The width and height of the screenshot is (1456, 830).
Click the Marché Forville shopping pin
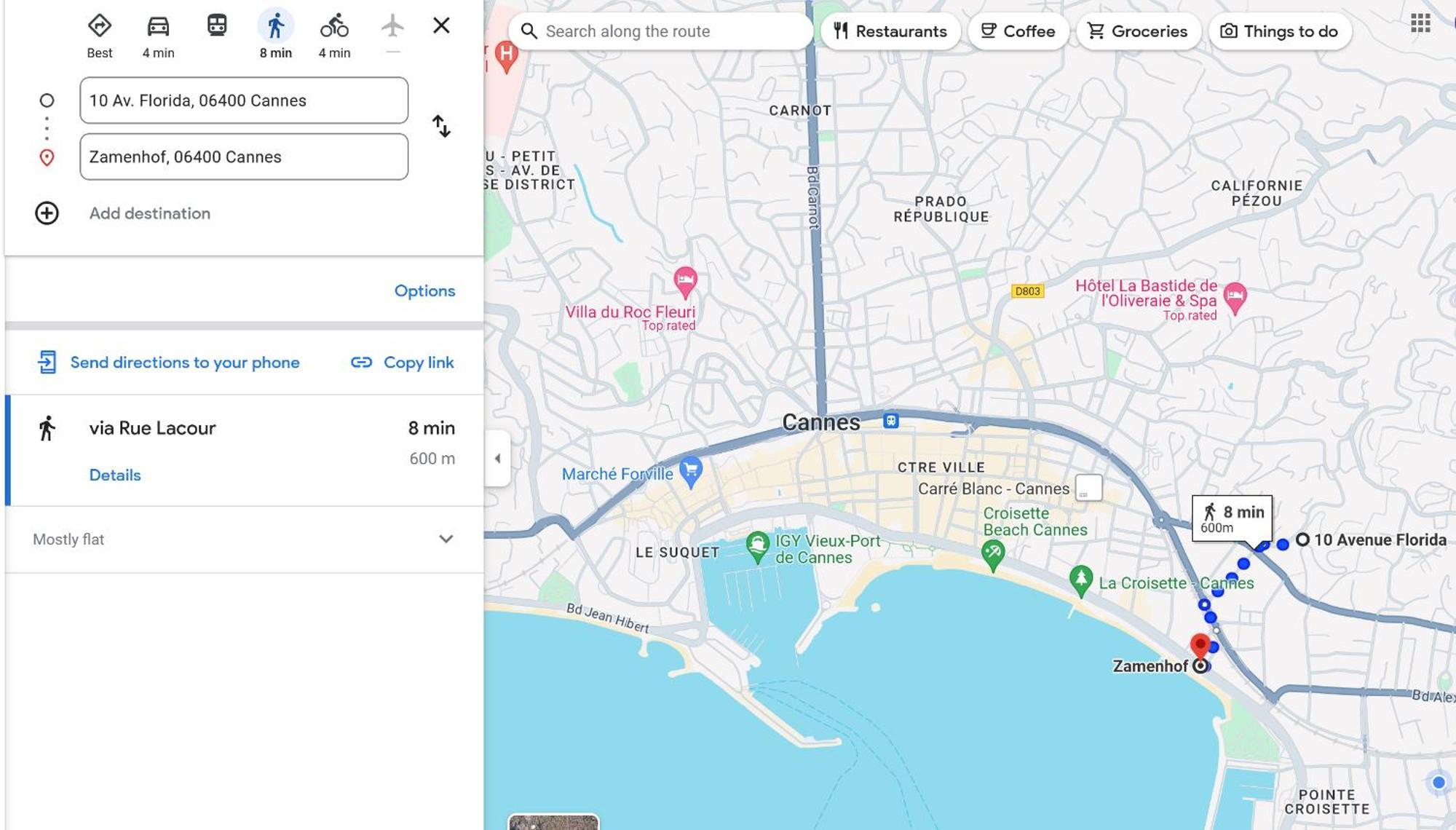point(691,473)
